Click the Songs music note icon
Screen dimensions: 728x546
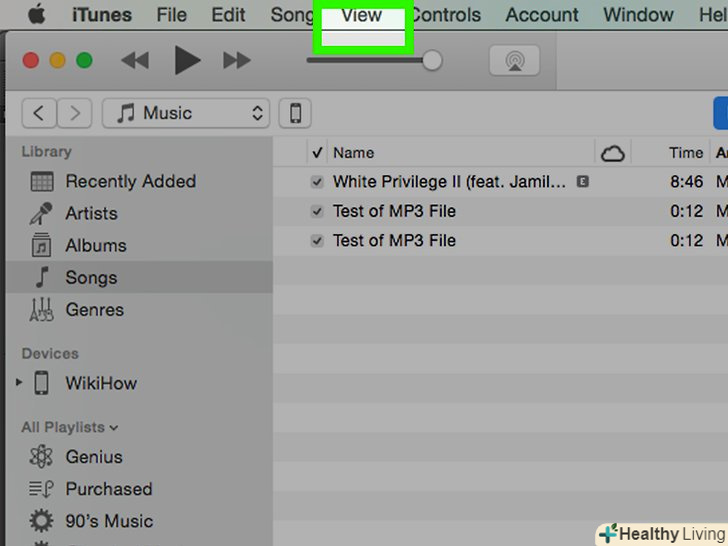(x=42, y=277)
